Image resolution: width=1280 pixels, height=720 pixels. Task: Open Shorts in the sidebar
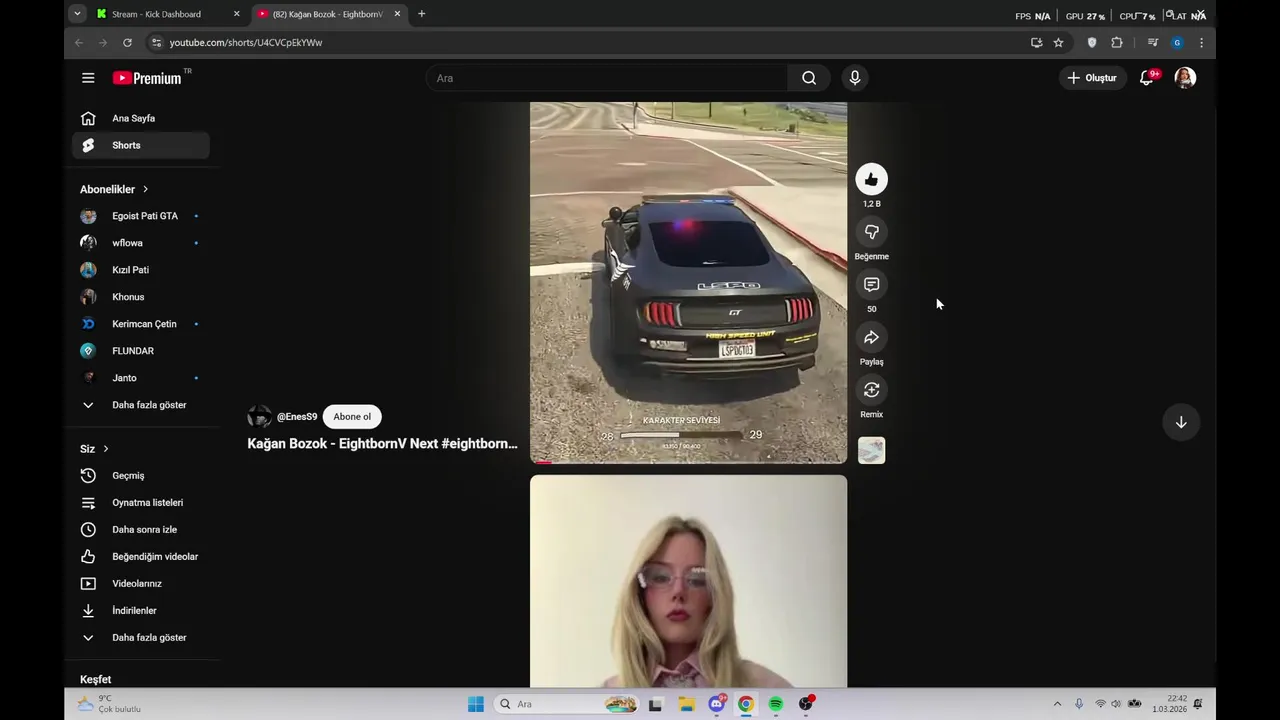tap(141, 145)
